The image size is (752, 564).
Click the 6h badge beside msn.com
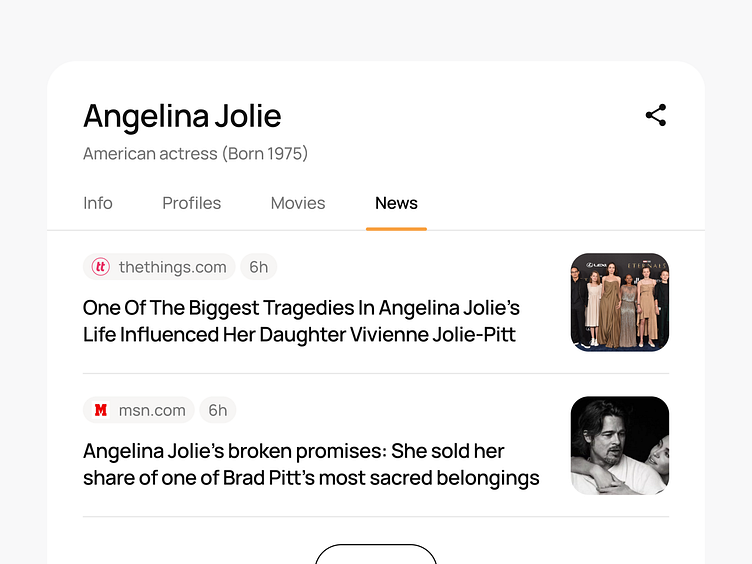tap(218, 410)
